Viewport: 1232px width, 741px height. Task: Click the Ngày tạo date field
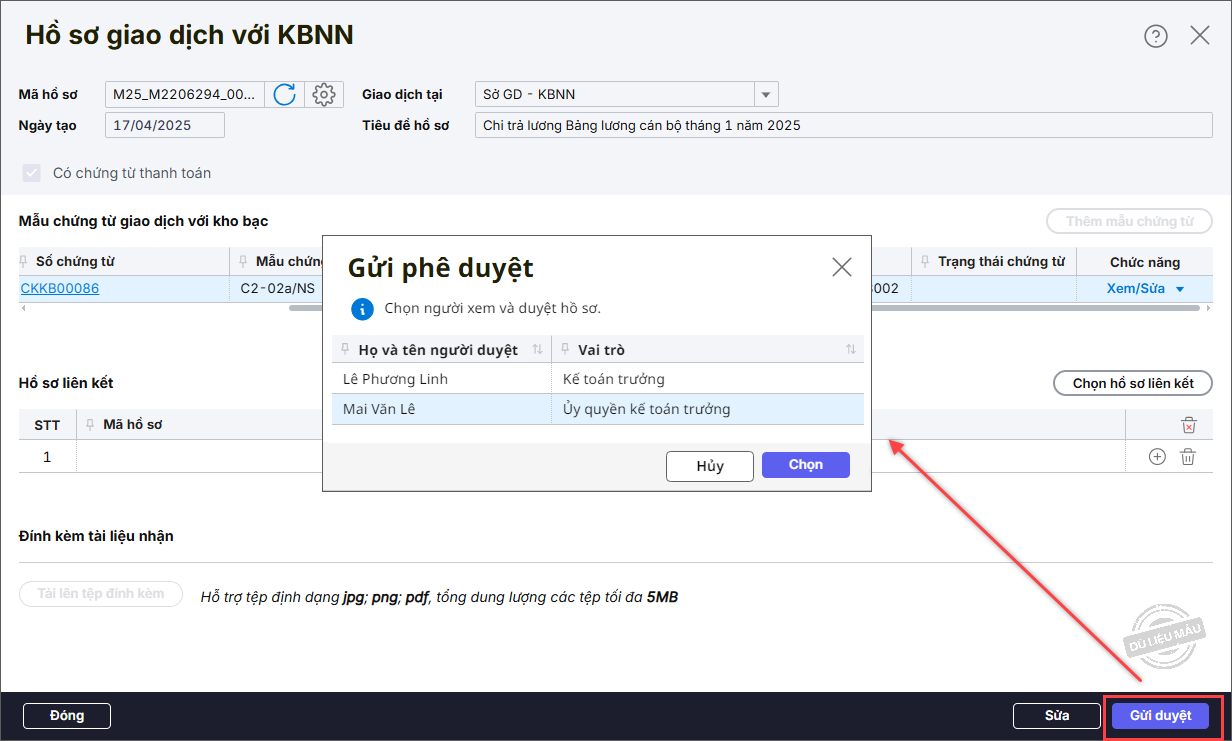165,126
